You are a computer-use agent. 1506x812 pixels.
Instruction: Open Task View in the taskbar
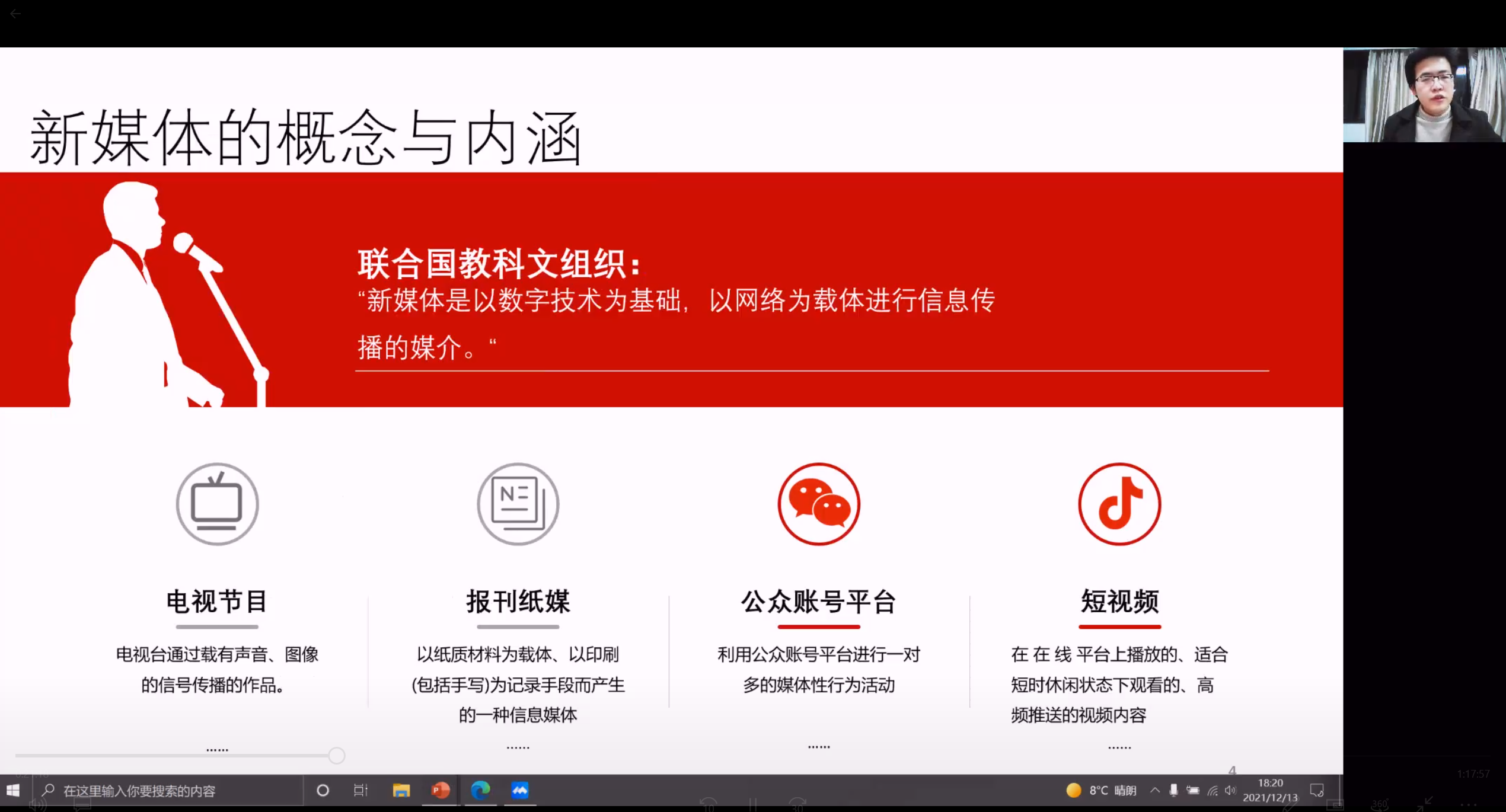click(x=360, y=791)
